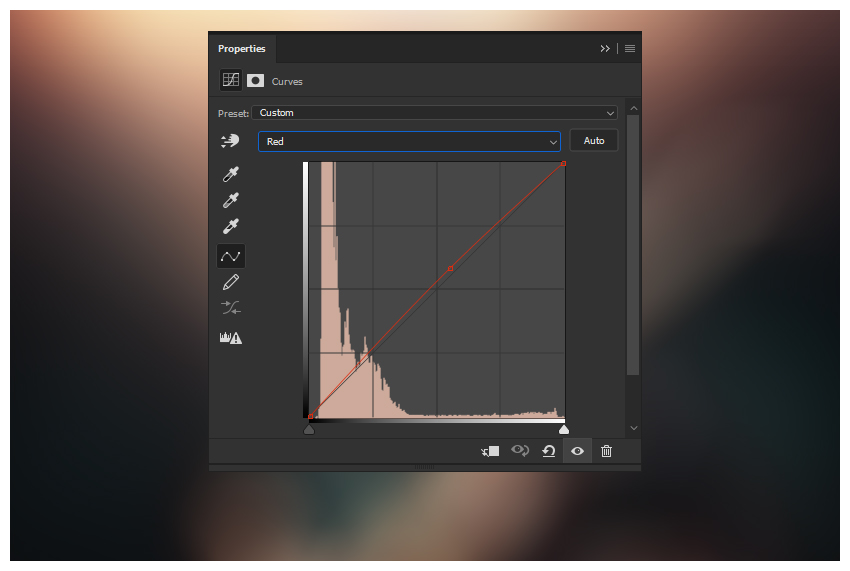Select the bottom-left curve endpoint
This screenshot has height=571, width=850.
tap(310, 416)
